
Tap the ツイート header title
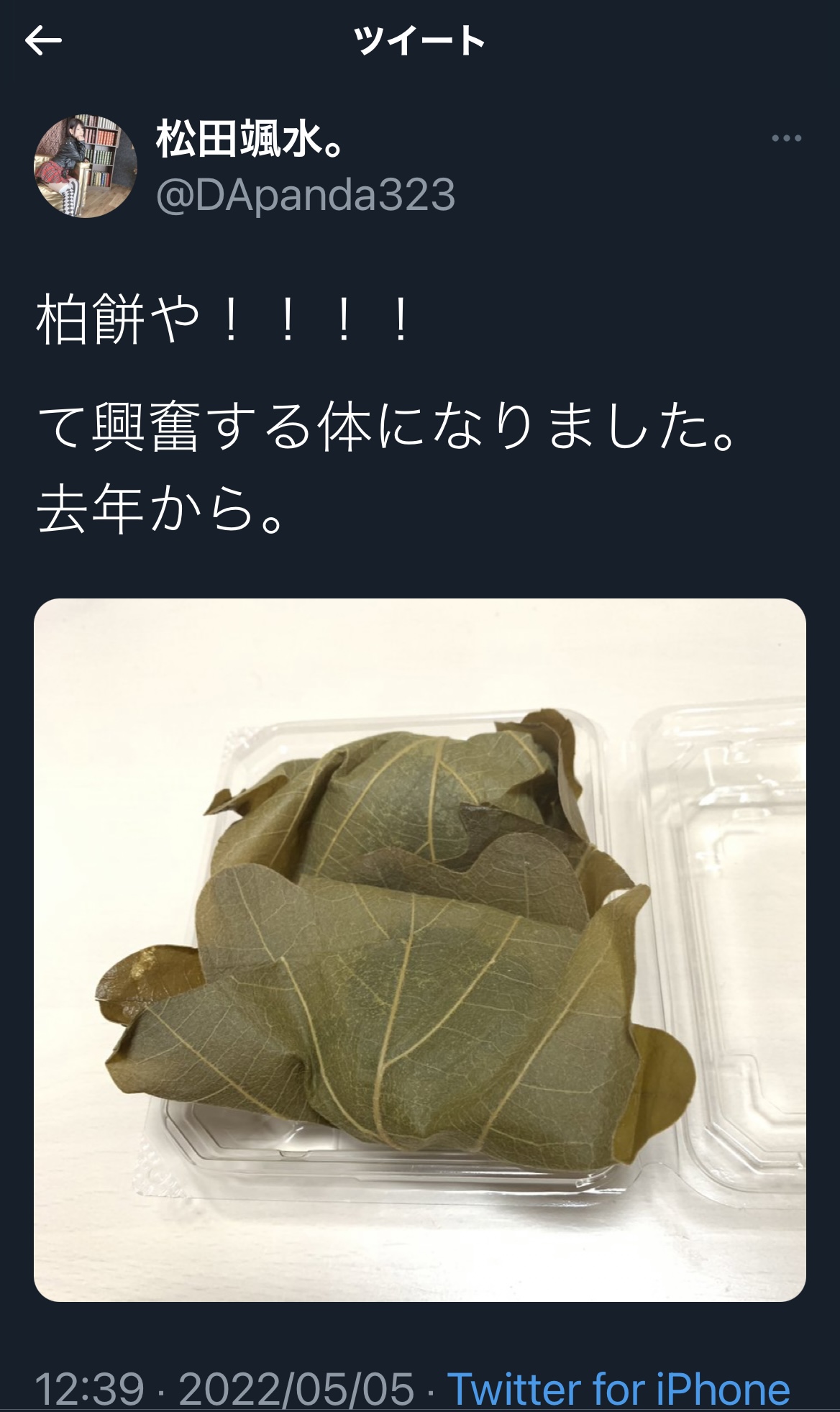pos(420,41)
